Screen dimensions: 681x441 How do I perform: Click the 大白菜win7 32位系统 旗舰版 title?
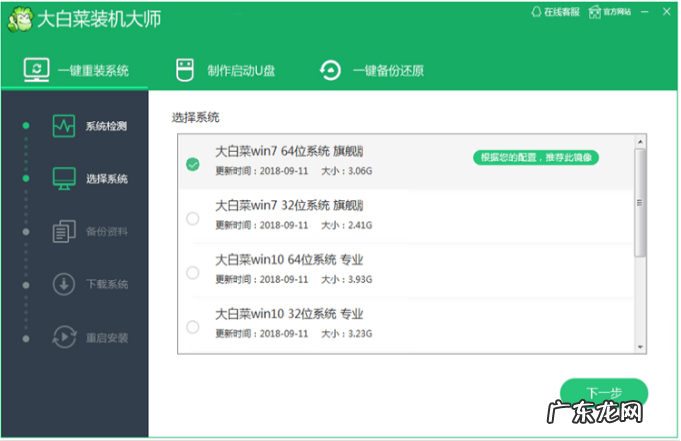pos(289,206)
